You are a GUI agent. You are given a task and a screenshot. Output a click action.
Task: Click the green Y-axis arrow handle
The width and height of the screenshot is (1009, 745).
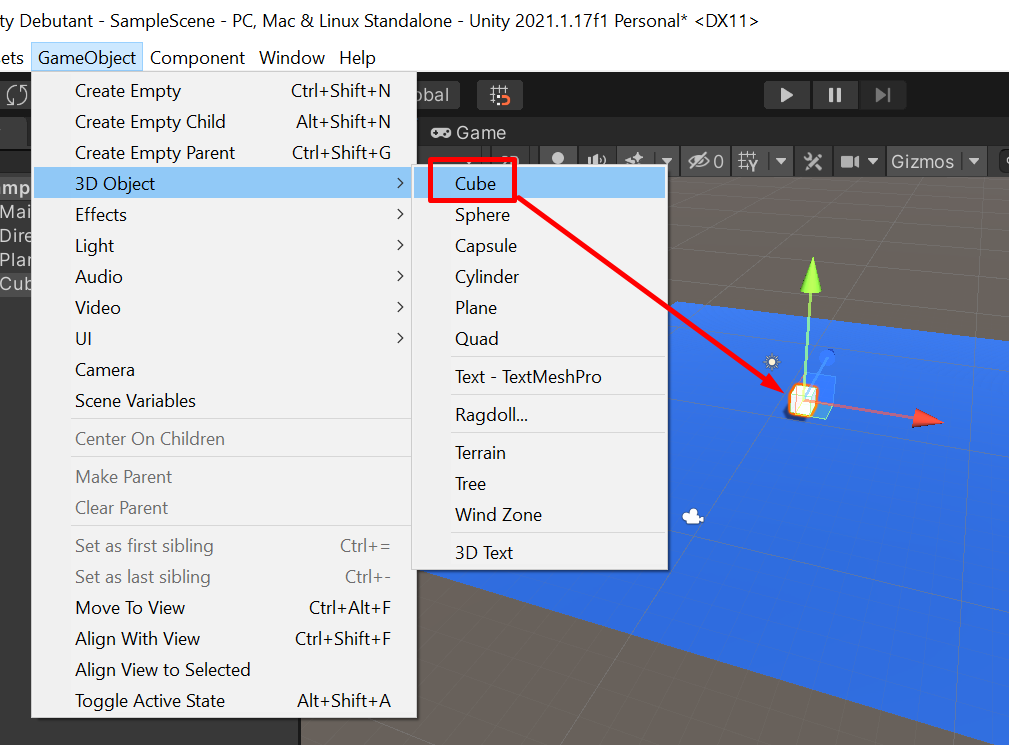[812, 275]
